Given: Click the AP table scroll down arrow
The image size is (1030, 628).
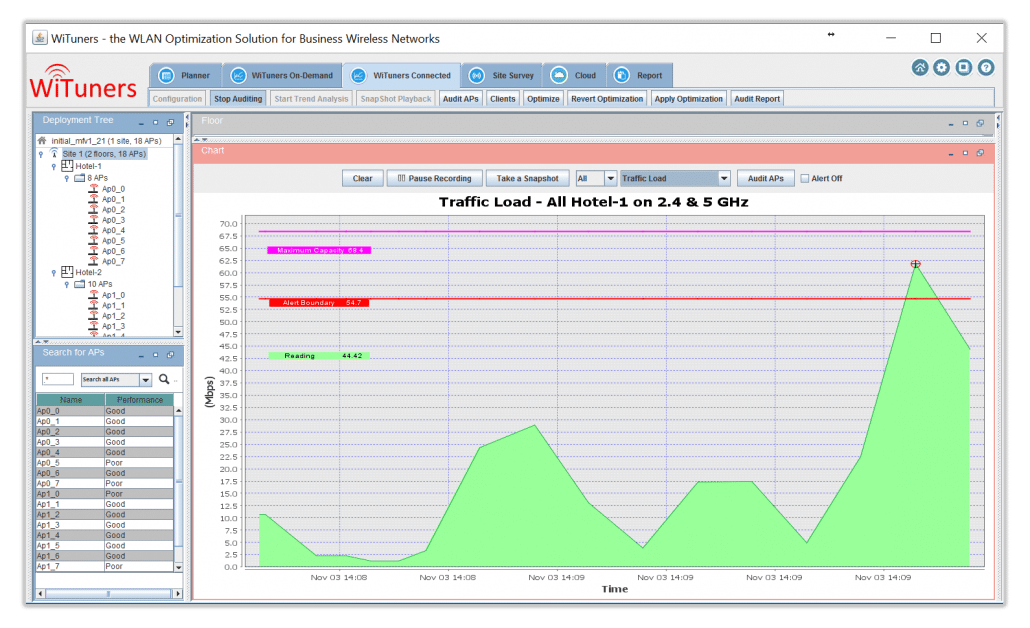Looking at the screenshot, I should [x=178, y=566].
